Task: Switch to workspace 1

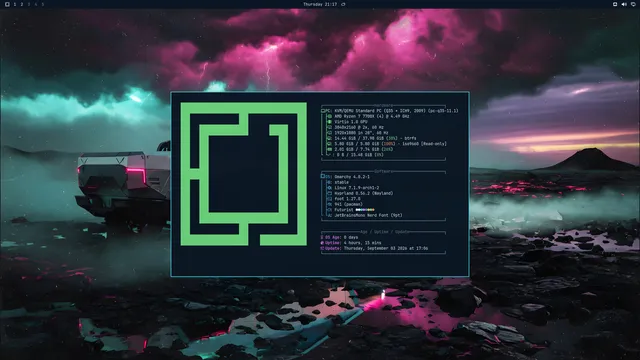Action: pyautogui.click(x=15, y=4)
